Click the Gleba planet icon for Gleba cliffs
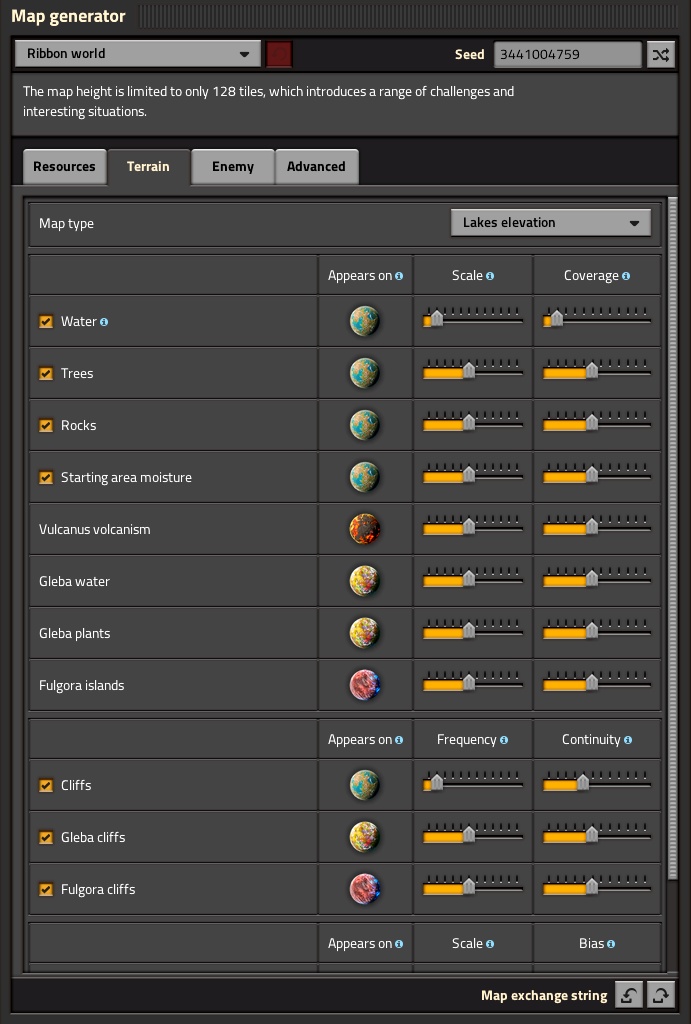This screenshot has width=691, height=1024. click(x=364, y=837)
